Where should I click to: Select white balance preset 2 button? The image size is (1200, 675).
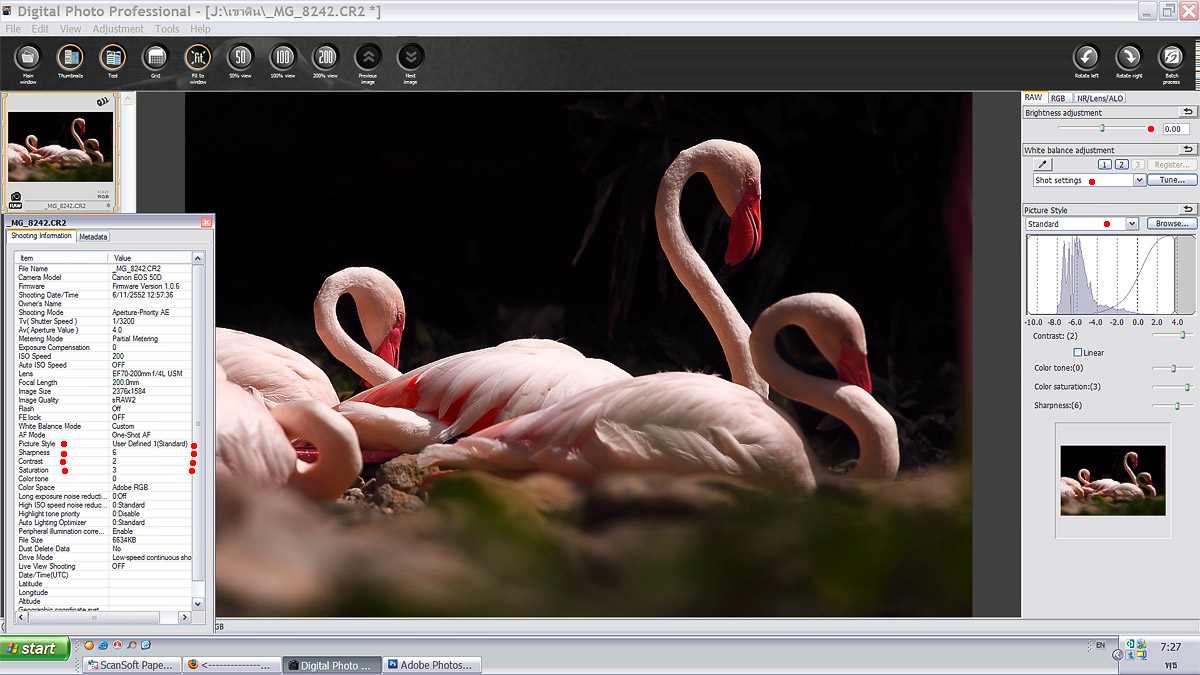(1121, 164)
